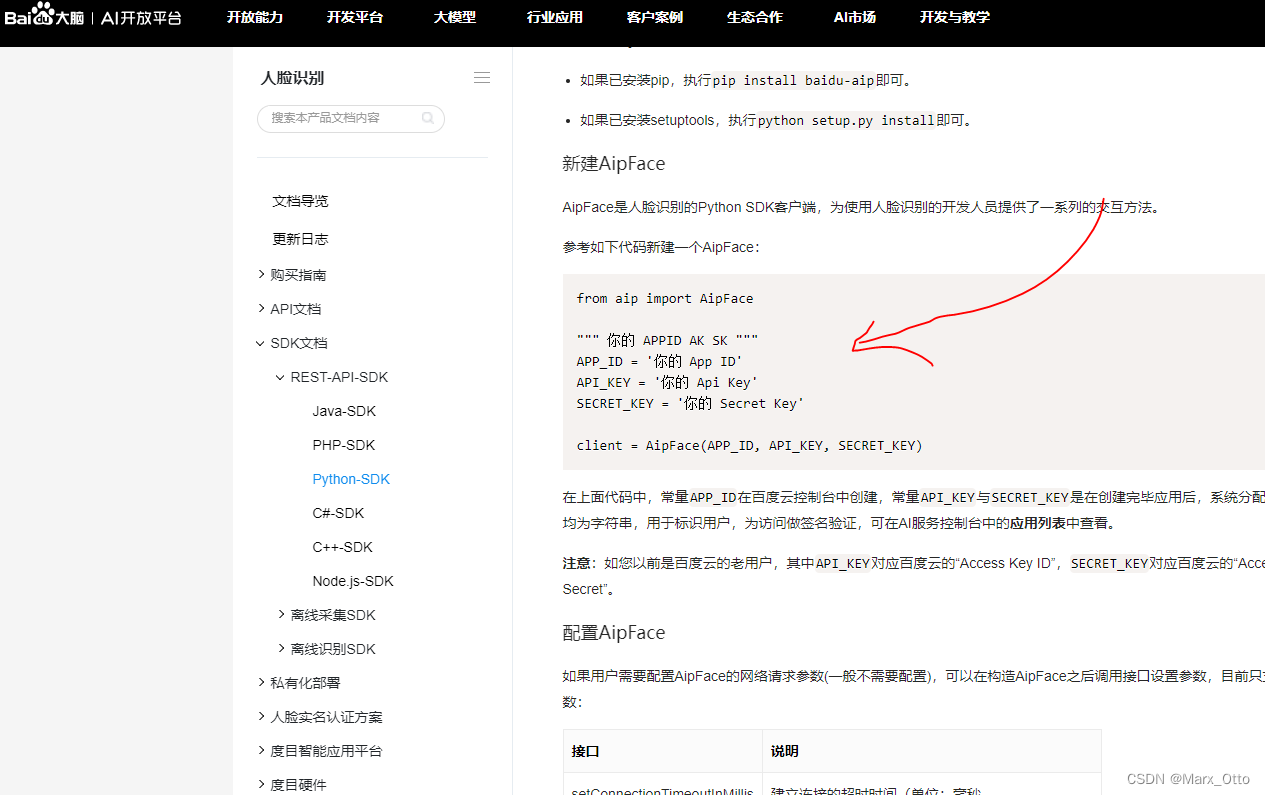The height and width of the screenshot is (795, 1265).
Task: Click the 配置AipFace heading
Action: [614, 632]
